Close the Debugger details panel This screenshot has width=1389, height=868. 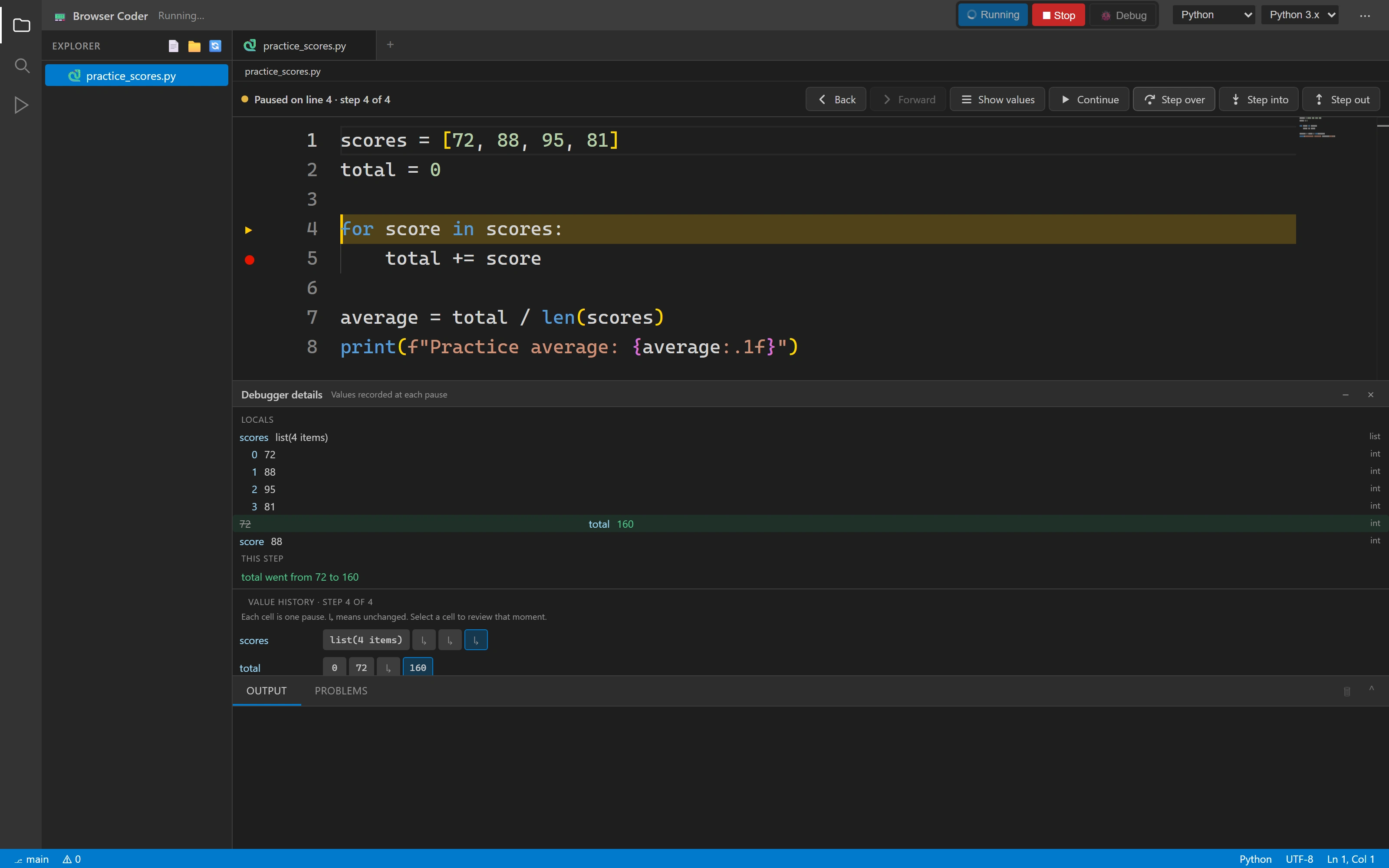pos(1371,395)
